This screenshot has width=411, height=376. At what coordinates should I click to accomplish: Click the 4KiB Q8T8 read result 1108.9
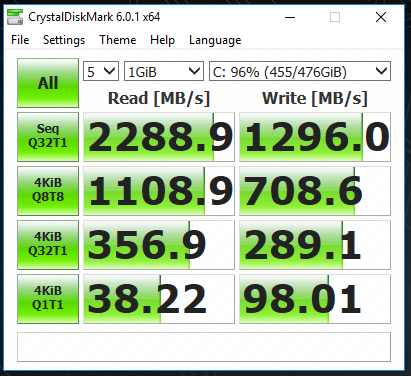[159, 191]
